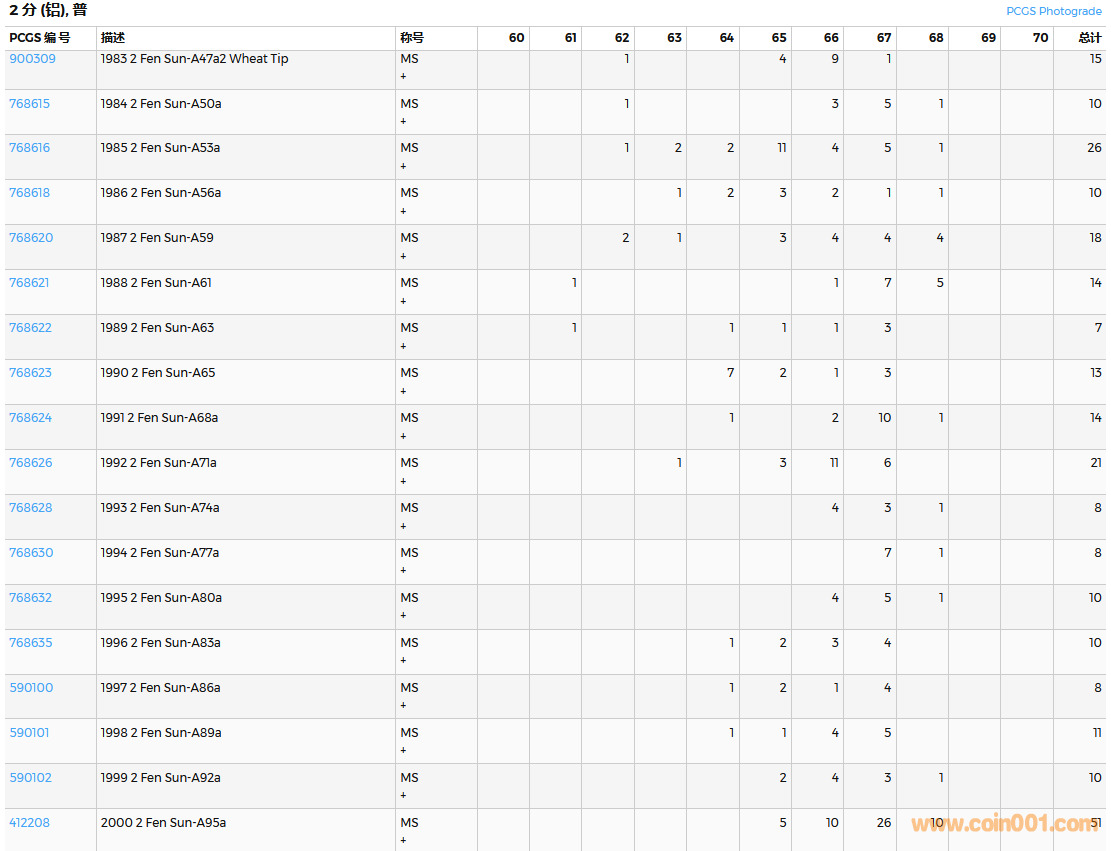Click the total 26 in 1985 row
The width and height of the screenshot is (1111, 851).
tap(1094, 148)
